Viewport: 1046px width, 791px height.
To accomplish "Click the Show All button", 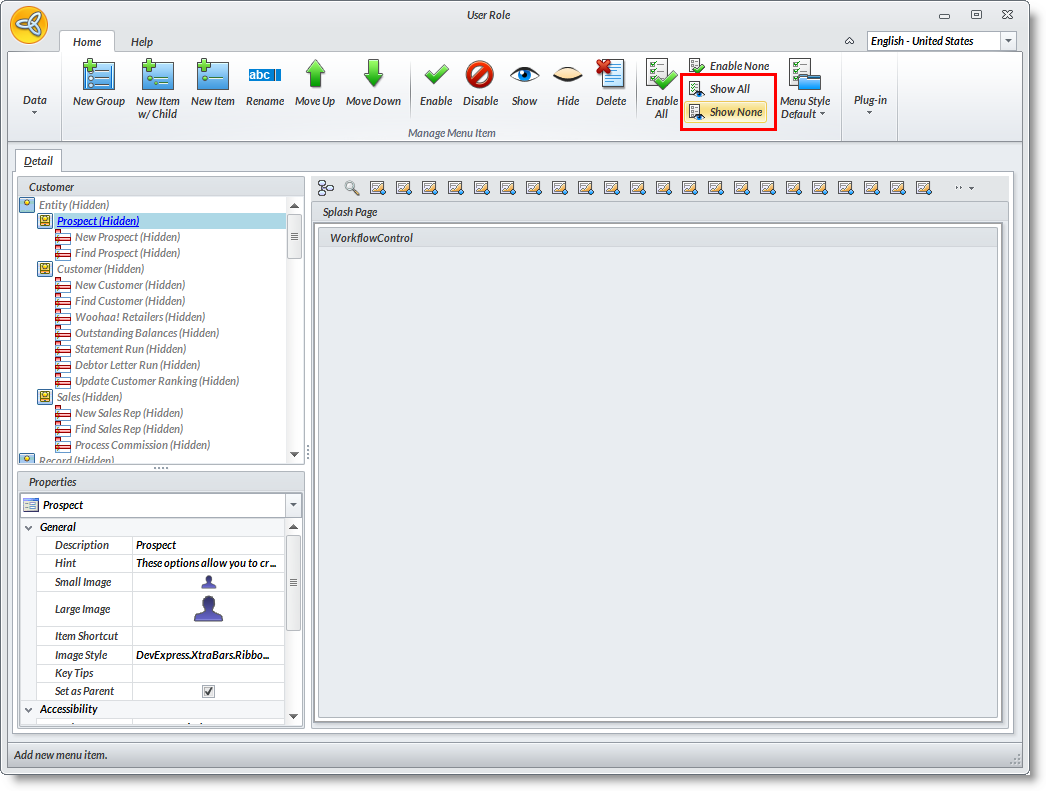I will click(x=729, y=89).
